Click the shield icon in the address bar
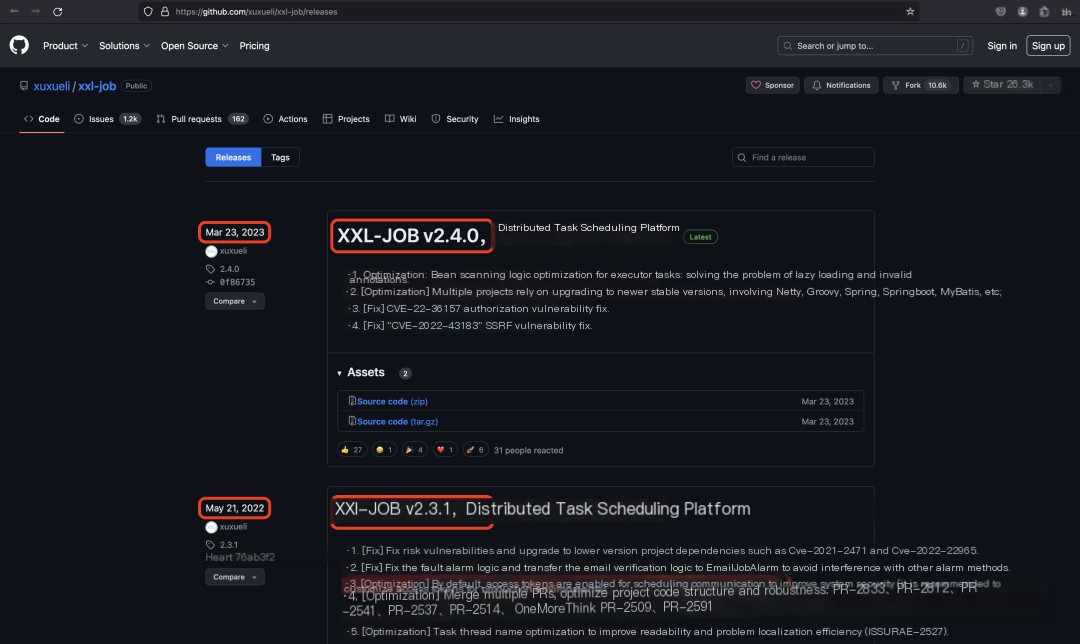 pos(148,12)
